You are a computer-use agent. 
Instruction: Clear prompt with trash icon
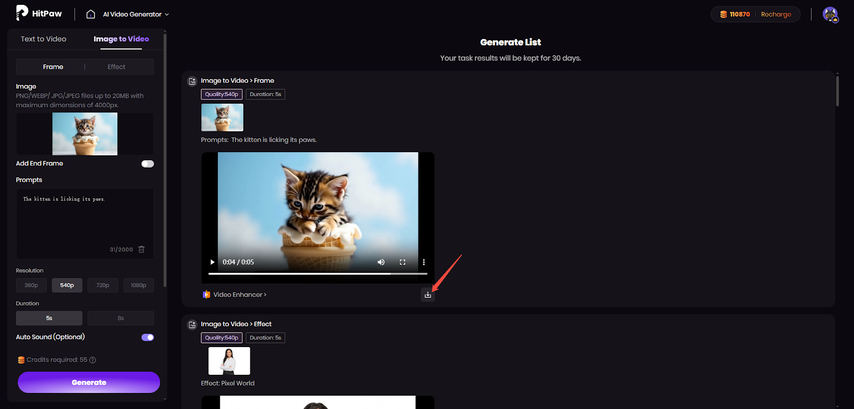click(142, 249)
